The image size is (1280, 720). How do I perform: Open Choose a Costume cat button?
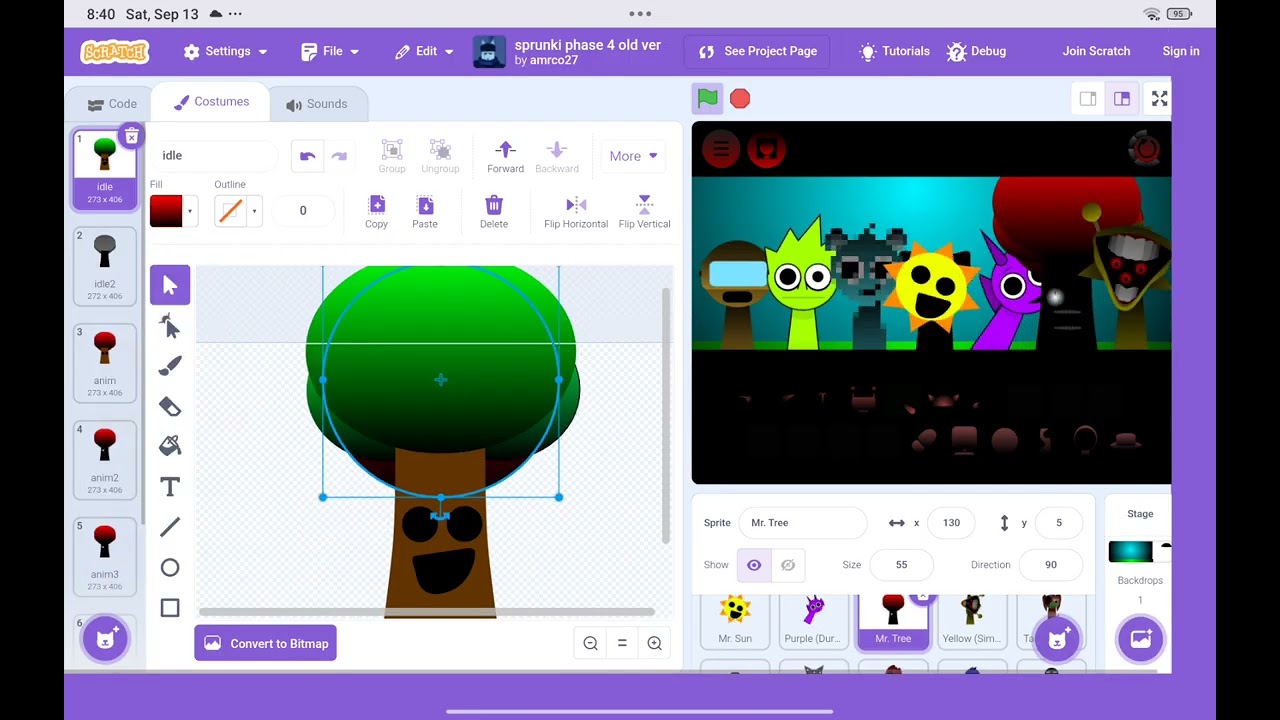[105, 640]
